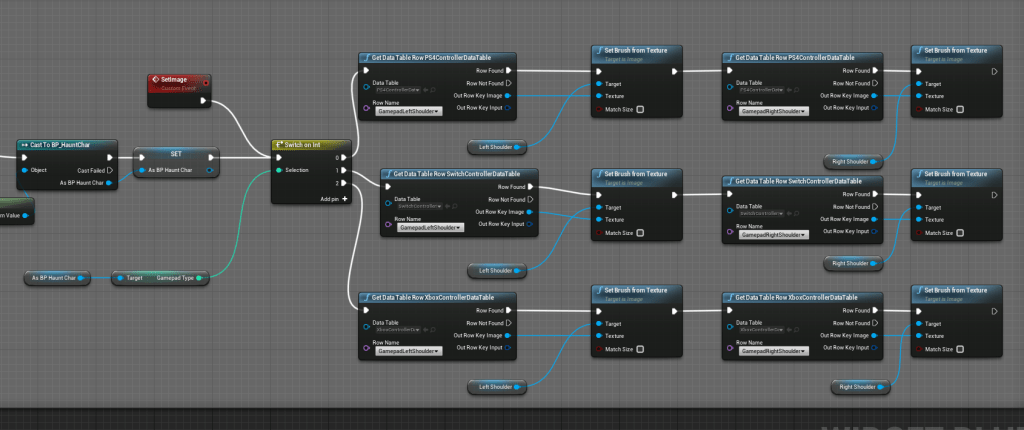Click the Cast Failed execution pin

pyautogui.click(x=112, y=170)
